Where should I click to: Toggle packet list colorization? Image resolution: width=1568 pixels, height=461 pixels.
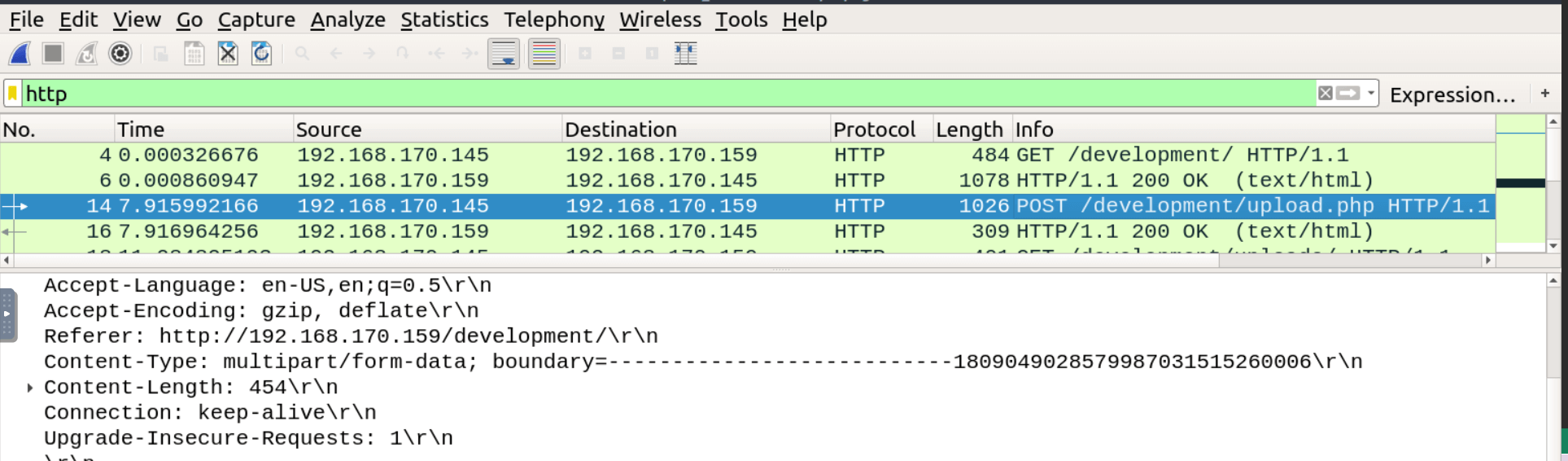[544, 54]
